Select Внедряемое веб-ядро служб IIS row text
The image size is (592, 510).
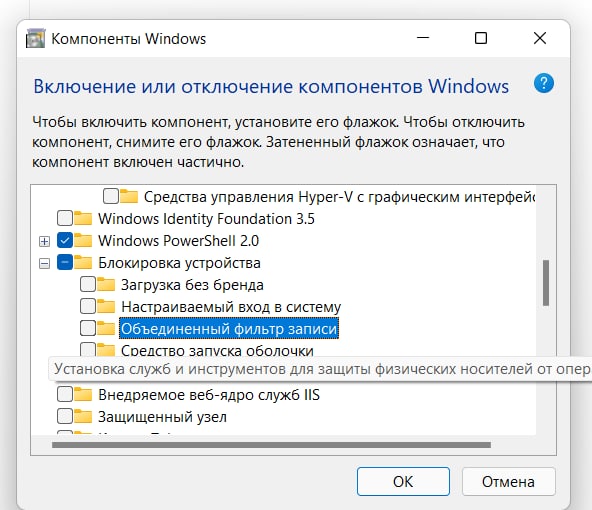209,394
